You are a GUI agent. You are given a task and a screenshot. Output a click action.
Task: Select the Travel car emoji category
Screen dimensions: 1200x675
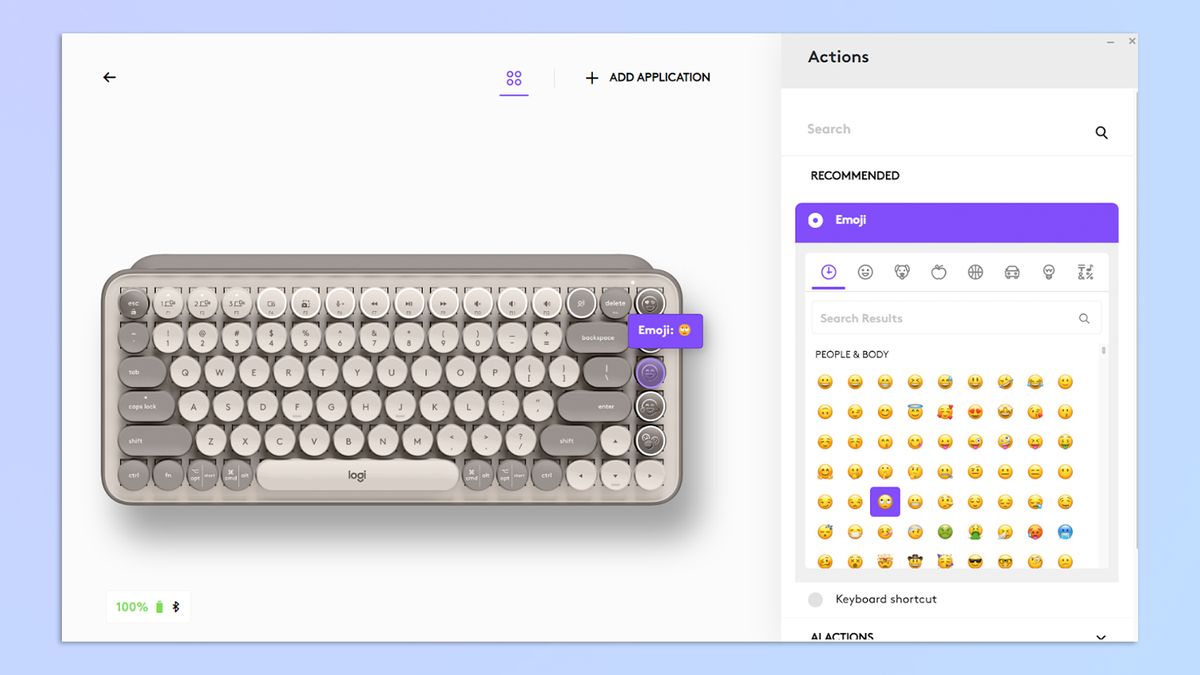(x=1012, y=272)
